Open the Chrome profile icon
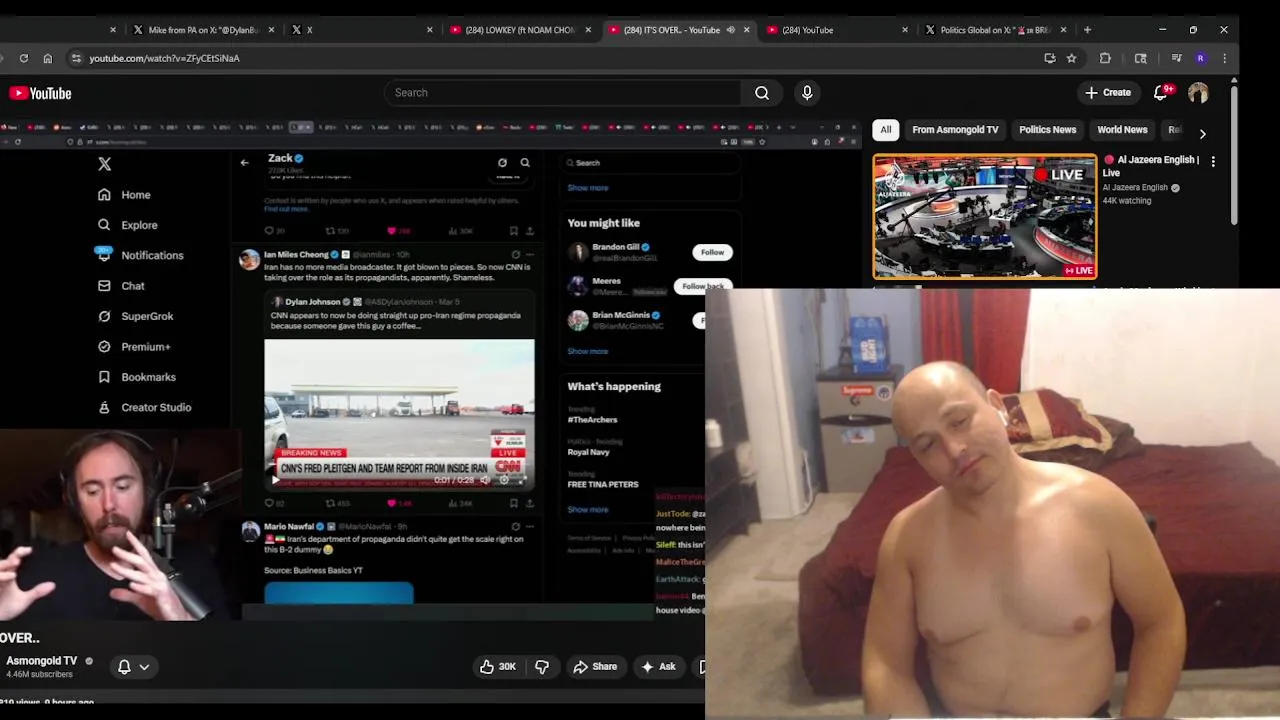Image resolution: width=1280 pixels, height=720 pixels. pyautogui.click(x=1200, y=58)
